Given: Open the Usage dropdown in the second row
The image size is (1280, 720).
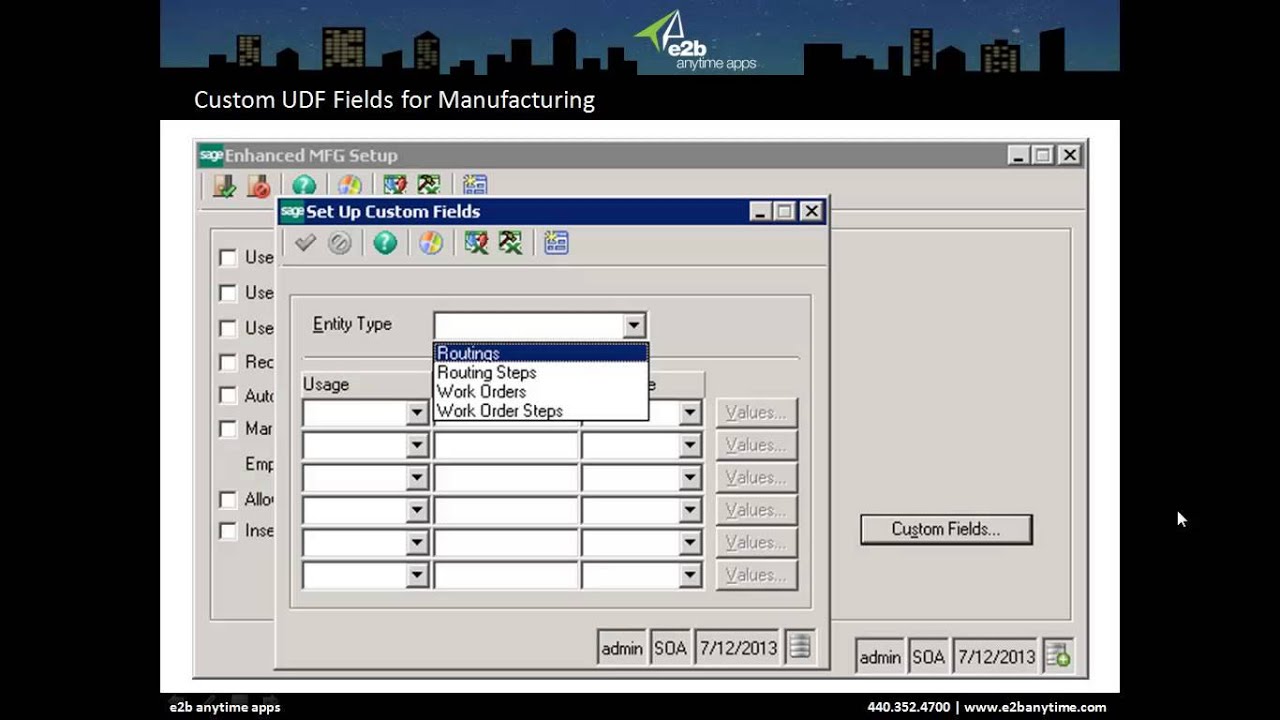Looking at the screenshot, I should 417,445.
